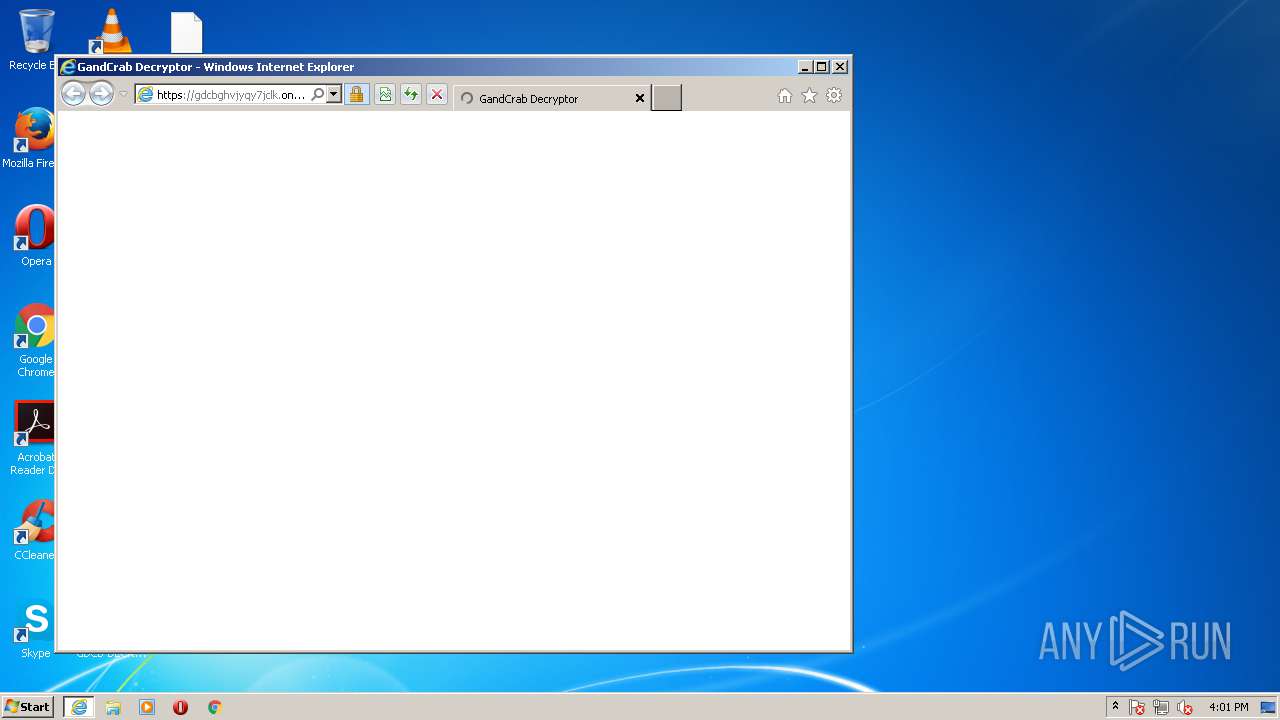Maximize the Internet Explorer window
Viewport: 1280px width, 720px height.
point(822,67)
